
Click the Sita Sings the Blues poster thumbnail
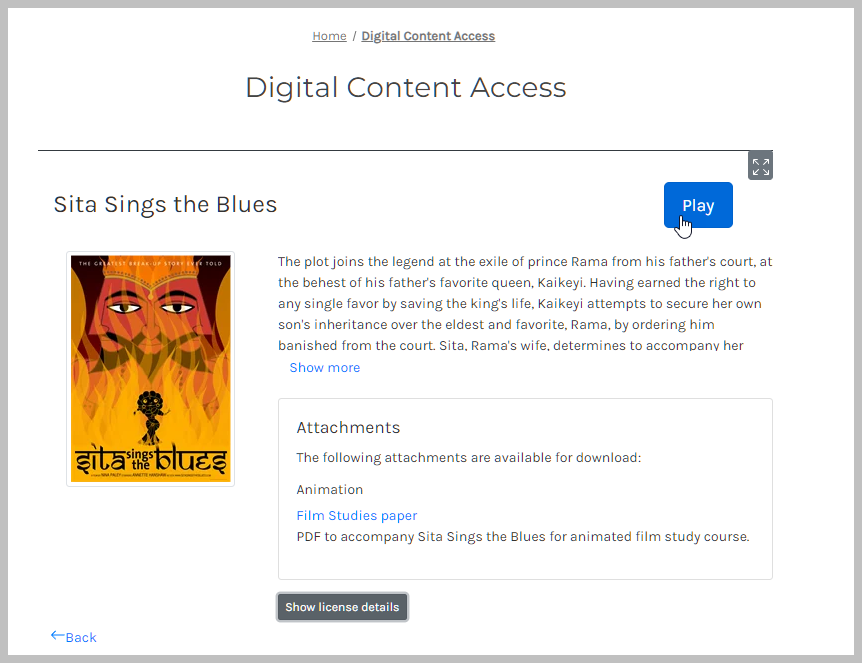pos(150,368)
